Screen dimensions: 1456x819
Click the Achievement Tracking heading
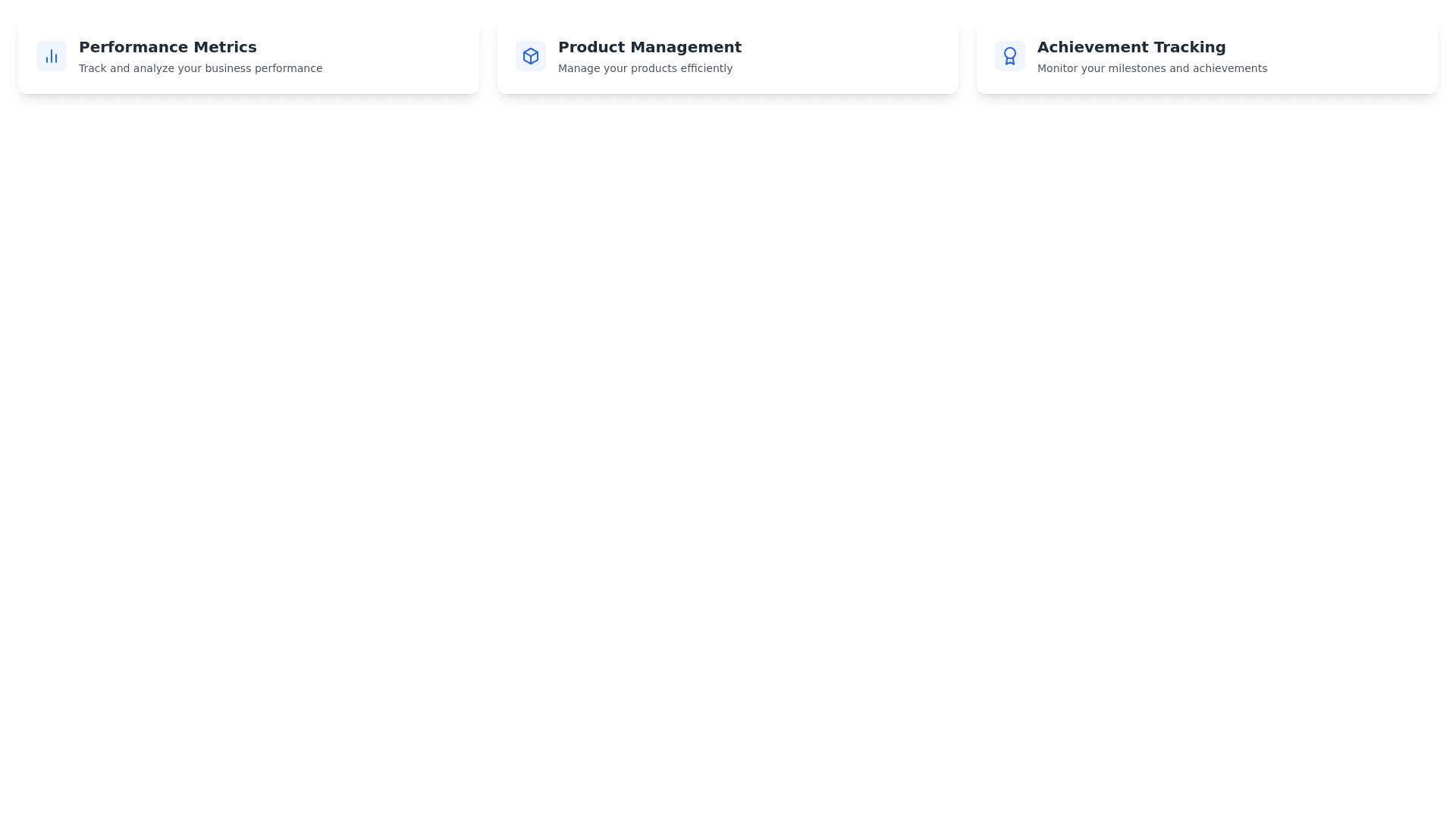pos(1131,47)
